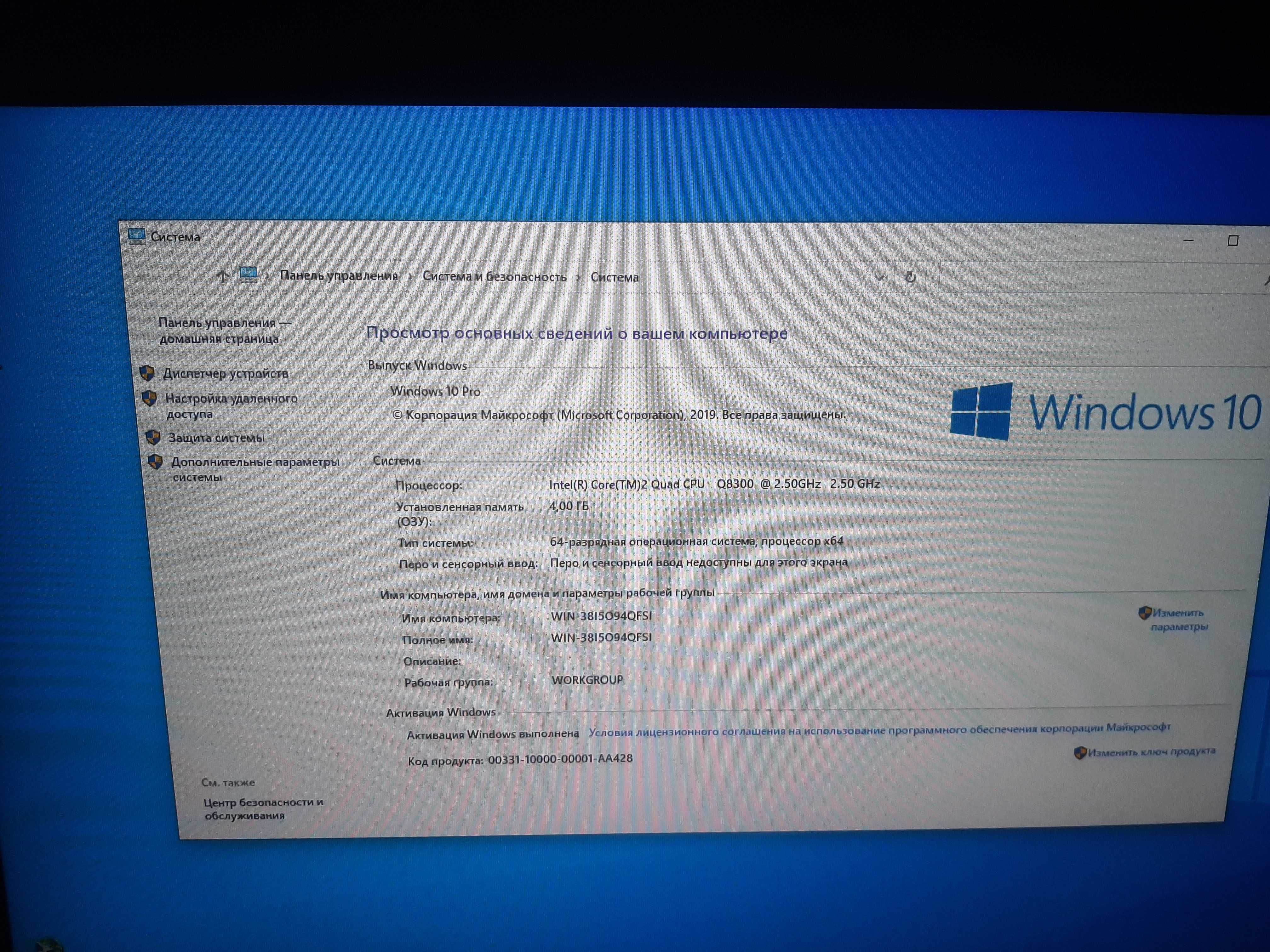Click the shield icon beside Диспетчер устройств
This screenshot has width=1270, height=952.
147,374
